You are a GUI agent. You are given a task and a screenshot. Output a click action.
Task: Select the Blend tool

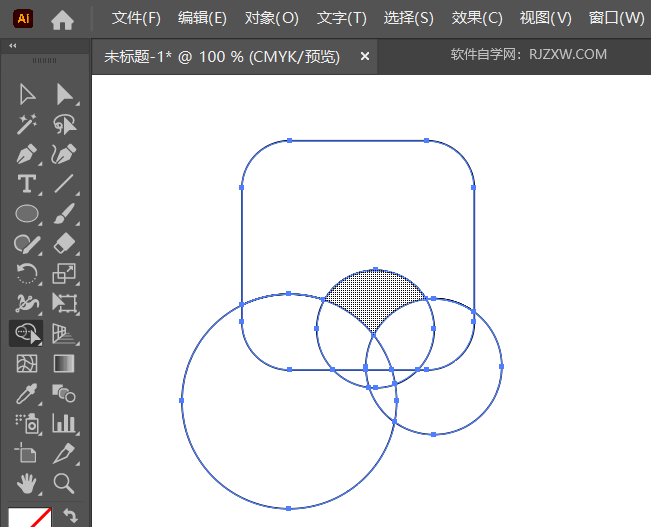coord(64,393)
